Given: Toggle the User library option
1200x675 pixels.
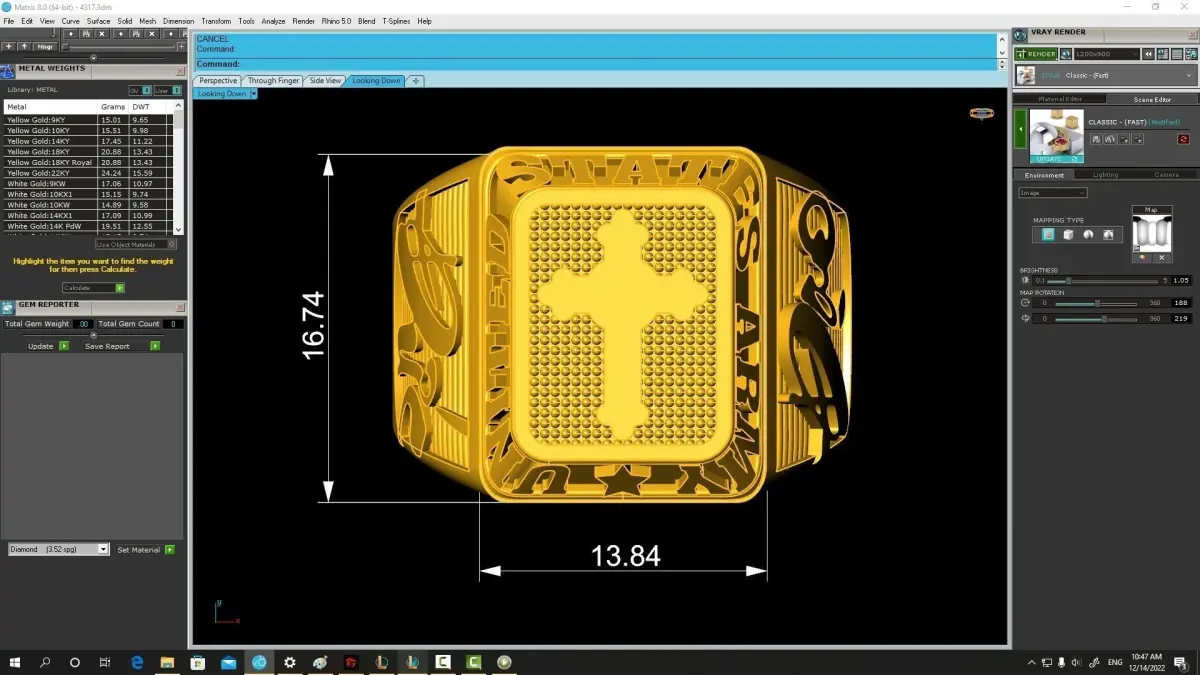Looking at the screenshot, I should coord(167,90).
